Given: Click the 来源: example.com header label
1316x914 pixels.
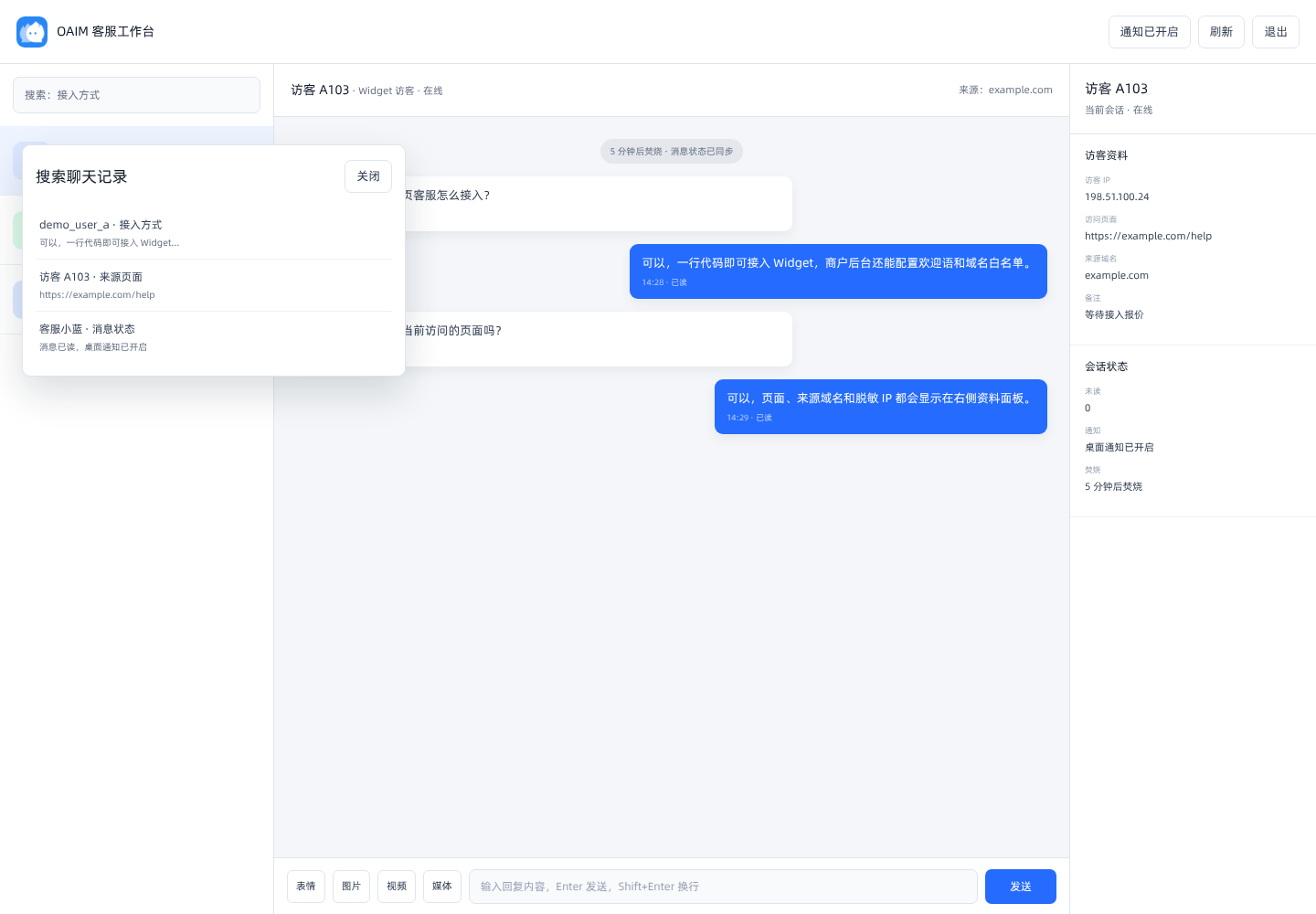Looking at the screenshot, I should [1005, 90].
